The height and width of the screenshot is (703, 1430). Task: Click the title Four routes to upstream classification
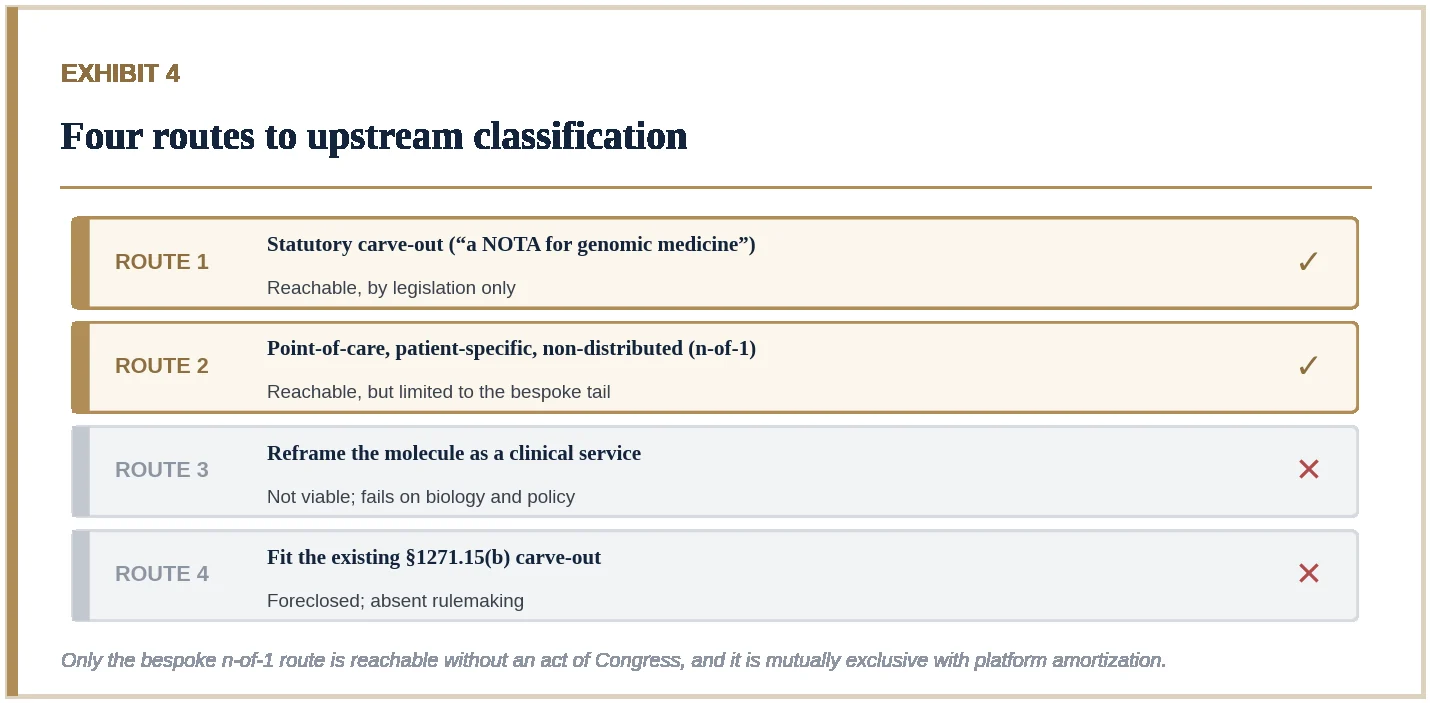tap(374, 136)
